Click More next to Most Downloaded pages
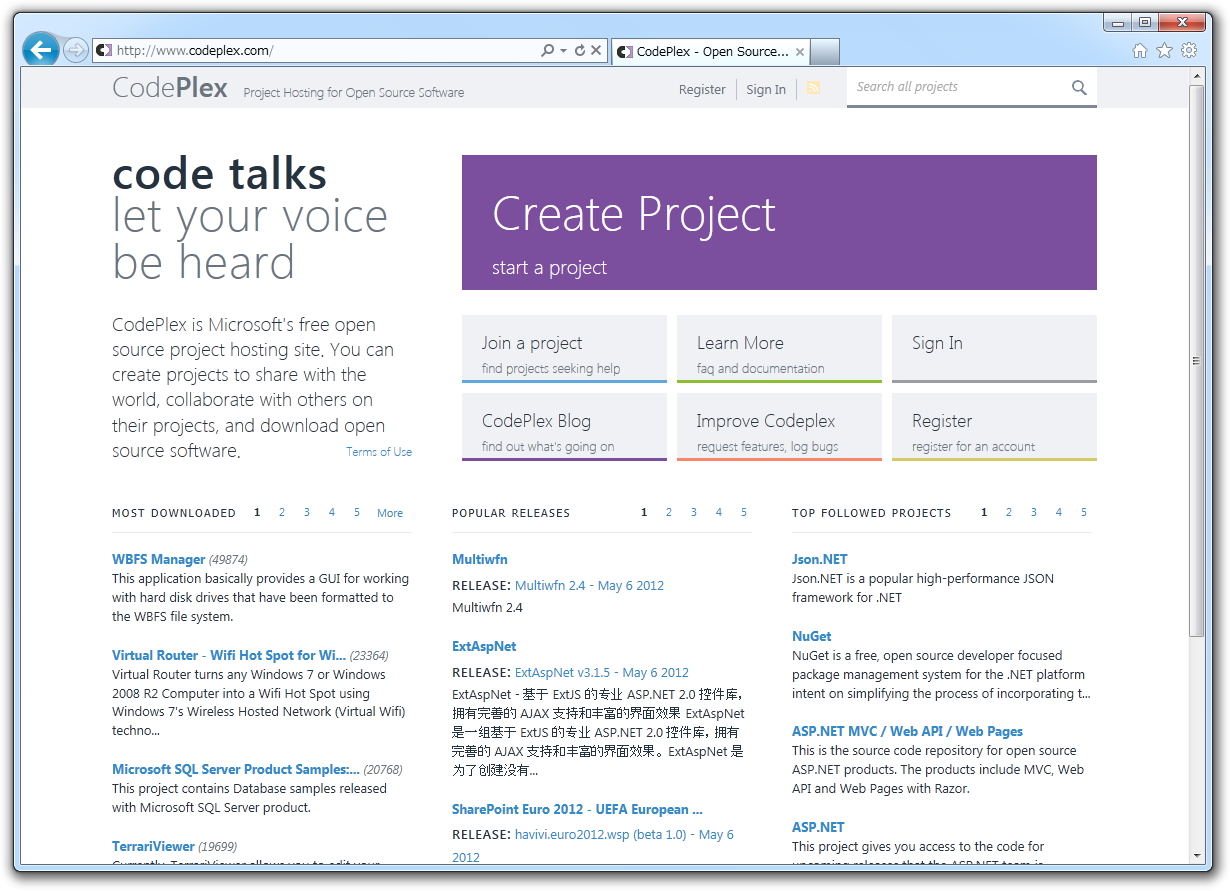This screenshot has width=1230, height=891. tap(390, 513)
